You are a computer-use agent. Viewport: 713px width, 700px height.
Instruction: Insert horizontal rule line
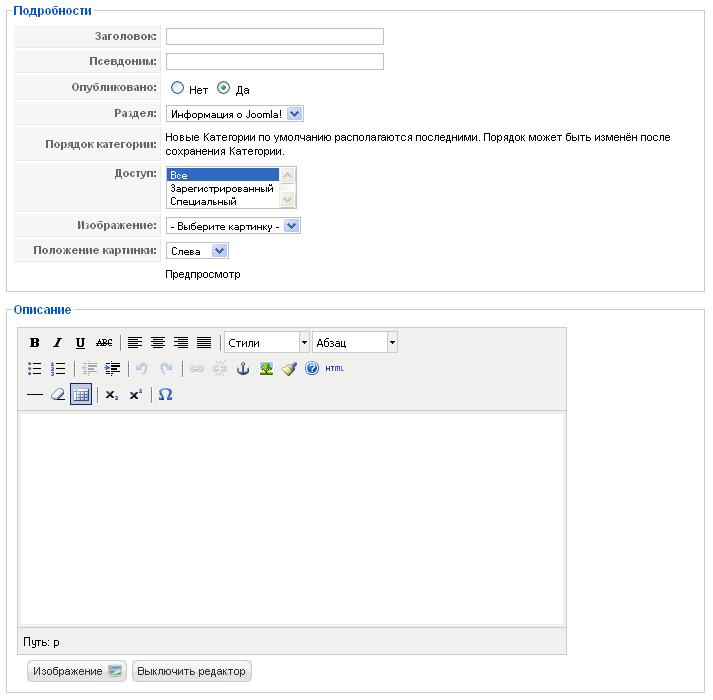coord(35,394)
